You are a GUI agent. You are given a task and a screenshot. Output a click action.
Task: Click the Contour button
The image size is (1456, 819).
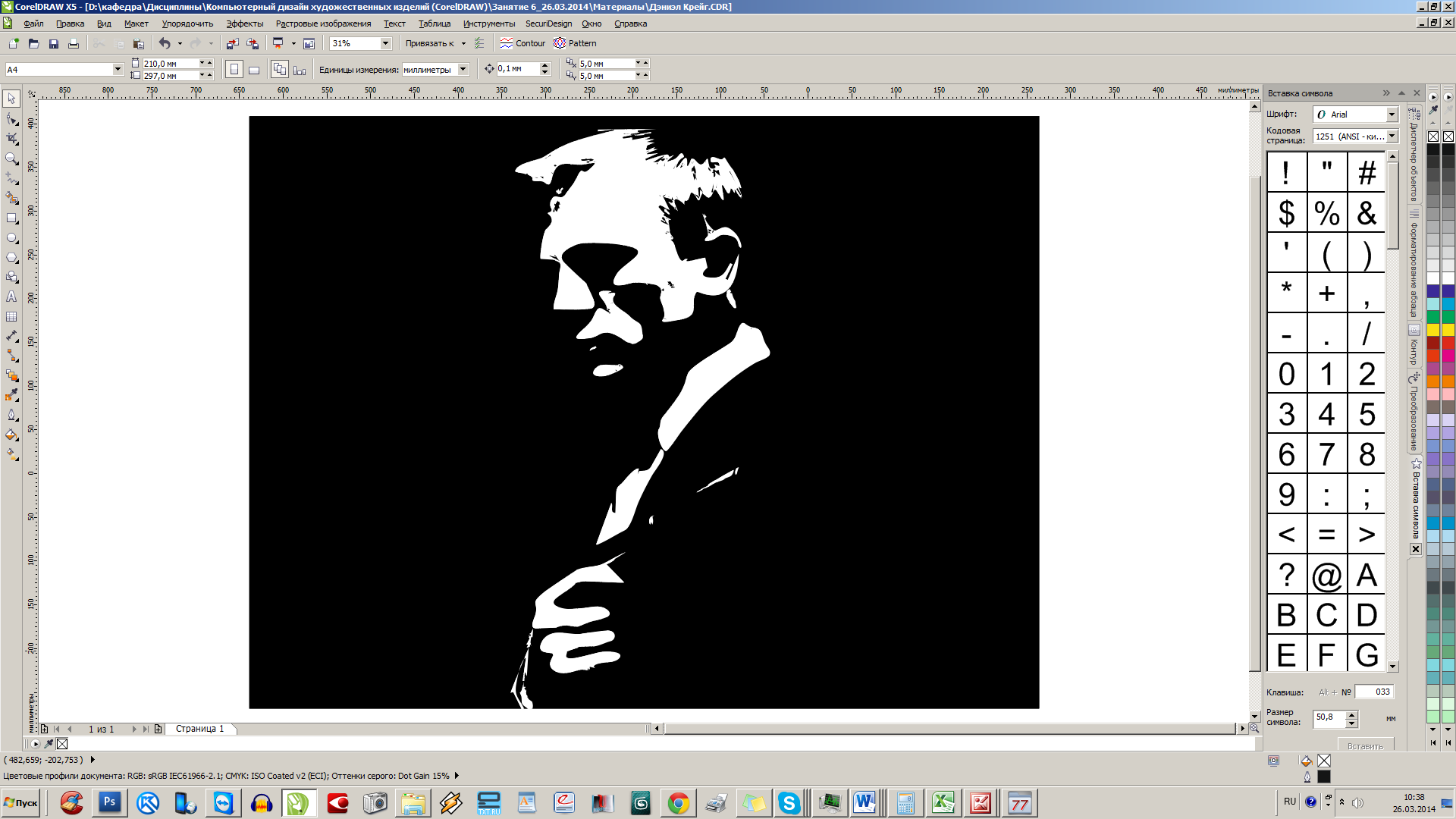click(522, 43)
